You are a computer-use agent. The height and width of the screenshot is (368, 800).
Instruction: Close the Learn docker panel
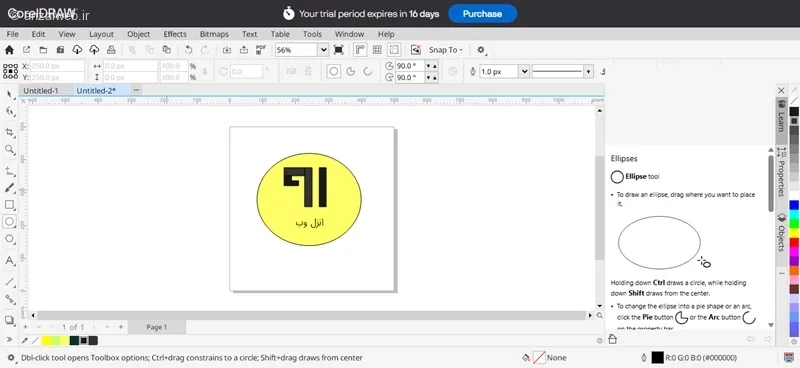pyautogui.click(x=781, y=90)
